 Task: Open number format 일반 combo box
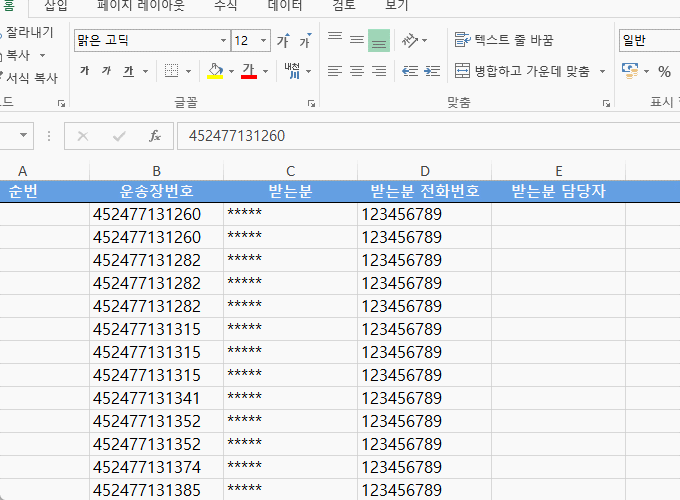pyautogui.click(x=649, y=41)
